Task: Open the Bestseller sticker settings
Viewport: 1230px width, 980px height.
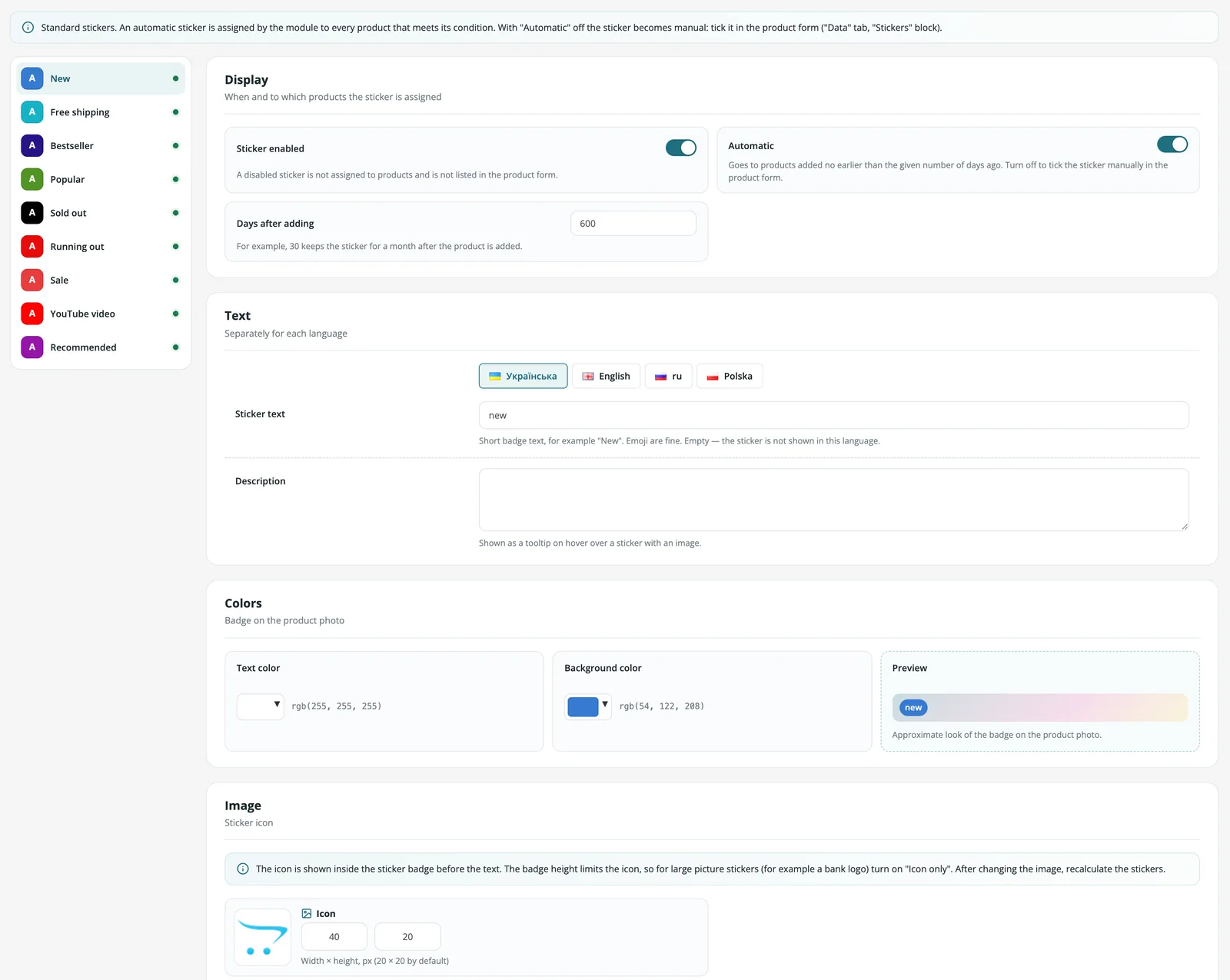Action: [x=101, y=145]
